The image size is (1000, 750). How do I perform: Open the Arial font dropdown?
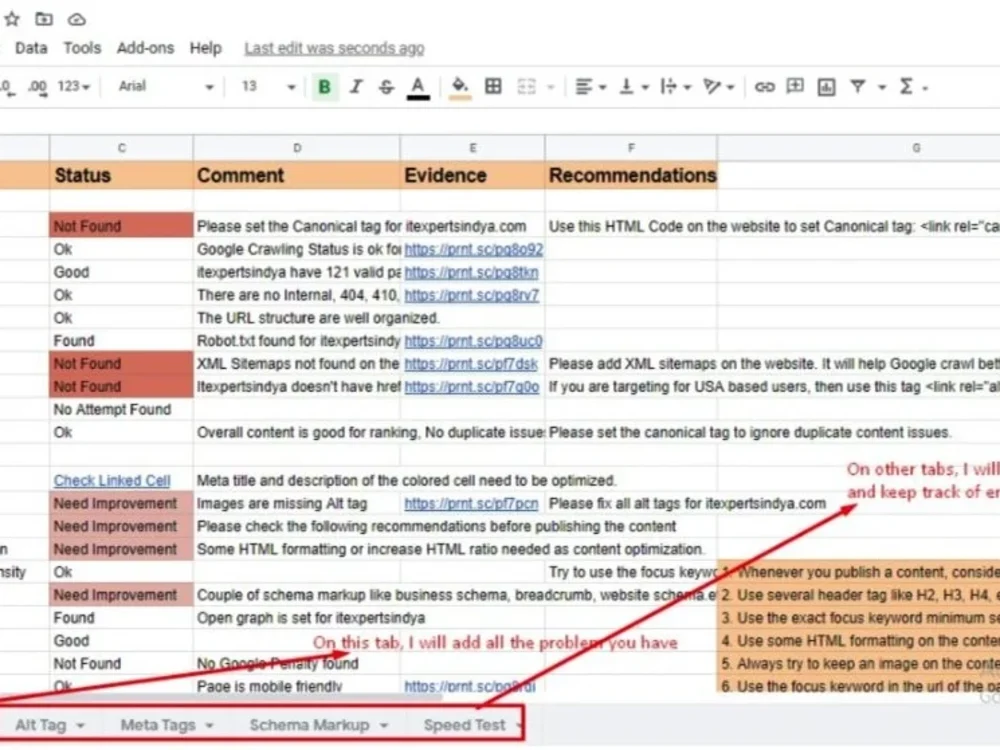pos(165,86)
